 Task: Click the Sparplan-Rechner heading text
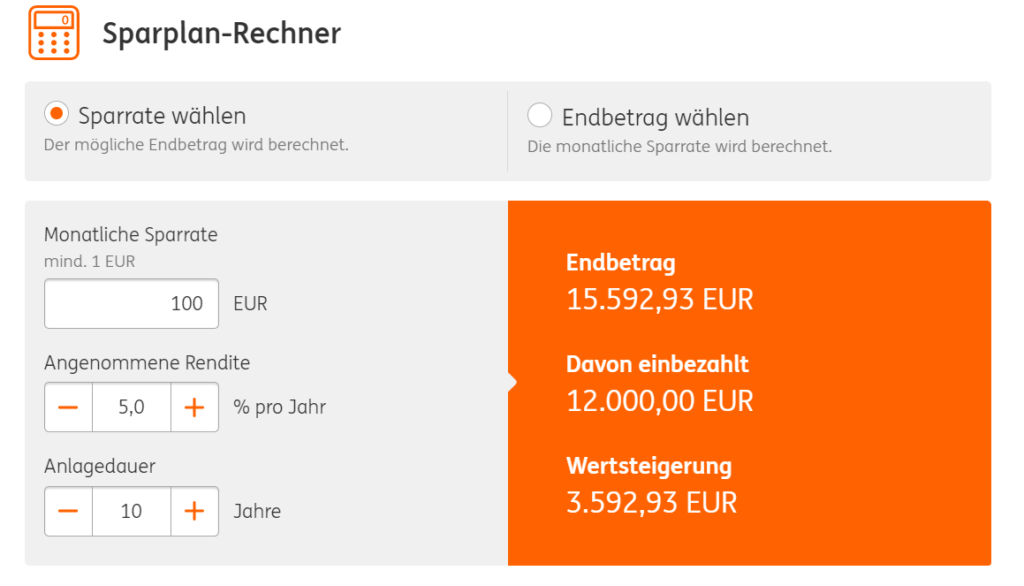pyautogui.click(x=220, y=32)
